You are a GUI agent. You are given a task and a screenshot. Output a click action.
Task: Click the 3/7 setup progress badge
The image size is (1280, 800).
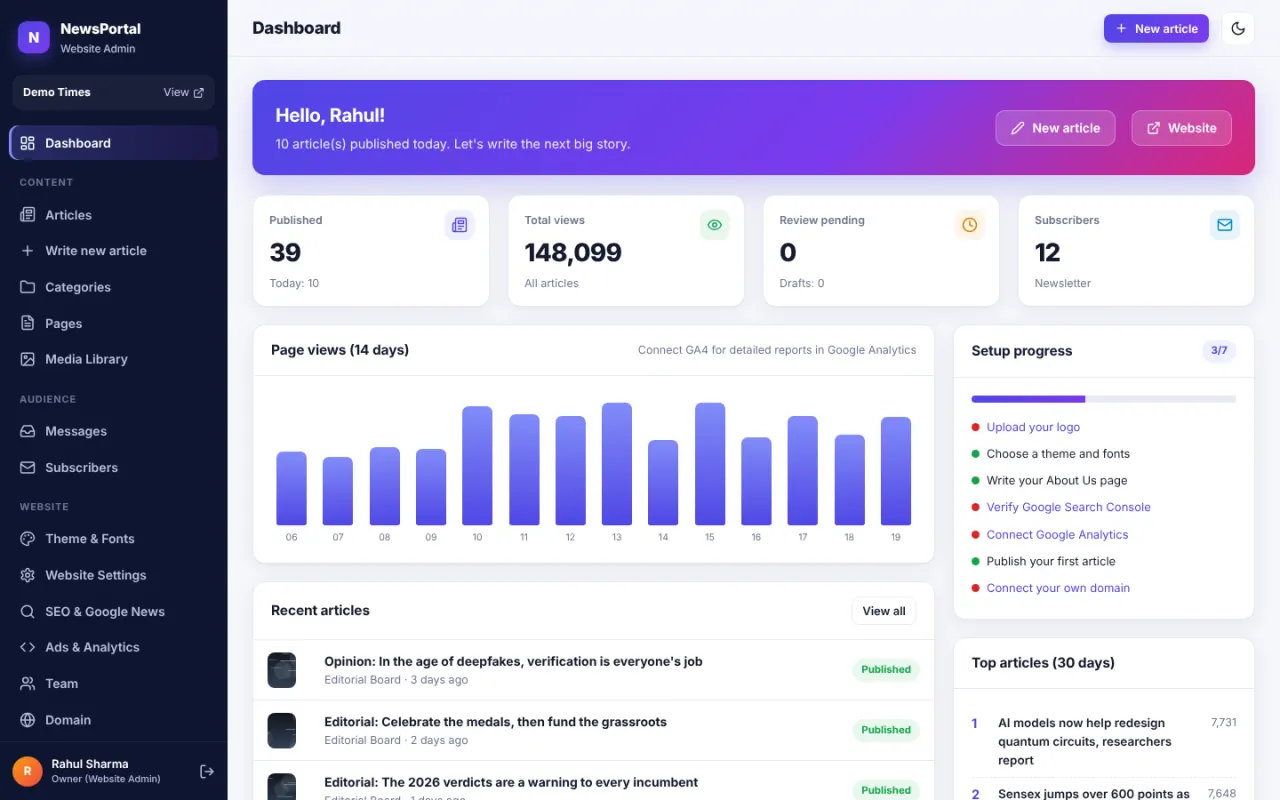[x=1219, y=351]
